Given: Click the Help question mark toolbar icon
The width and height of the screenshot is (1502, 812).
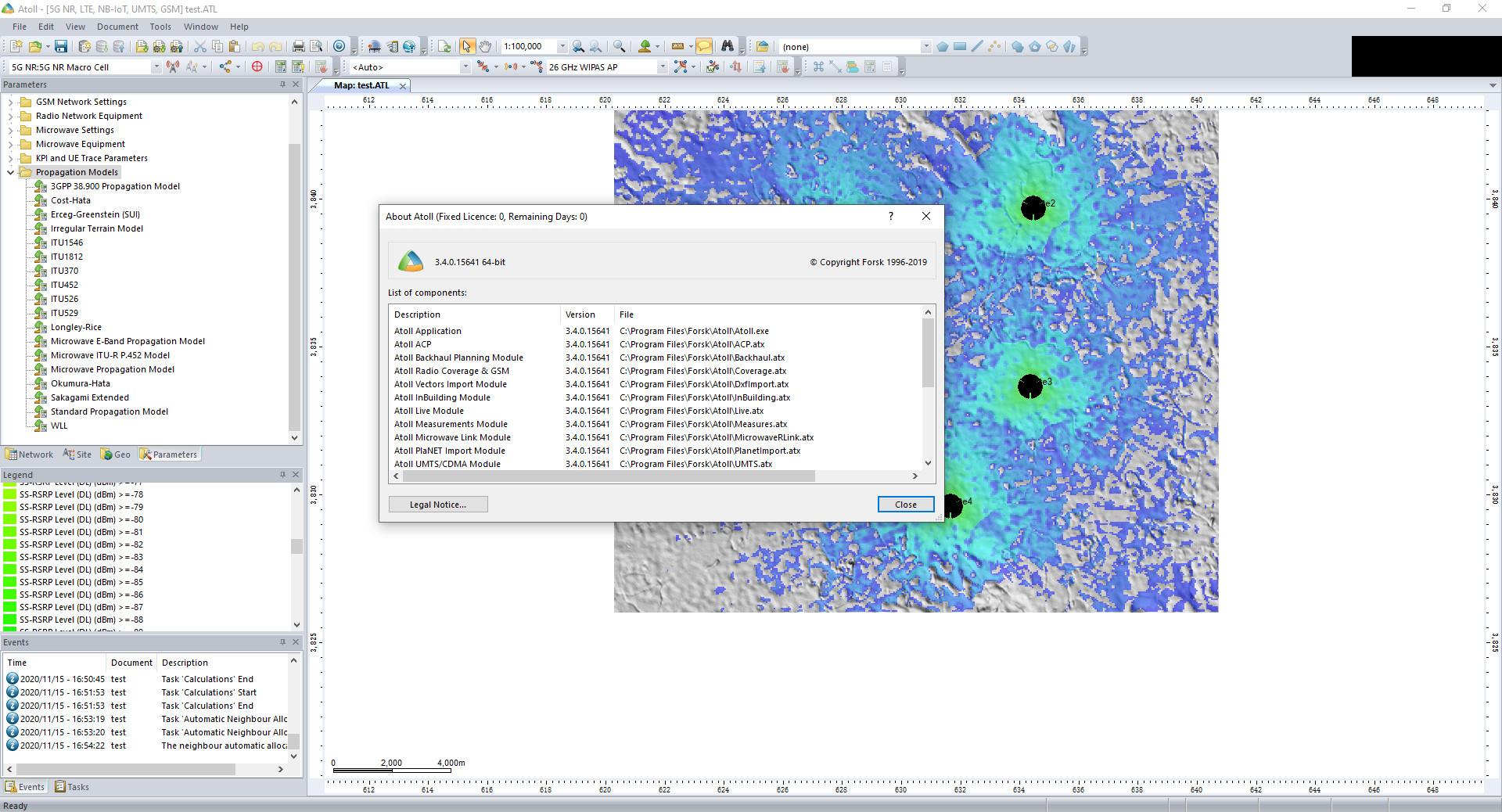Looking at the screenshot, I should [339, 47].
